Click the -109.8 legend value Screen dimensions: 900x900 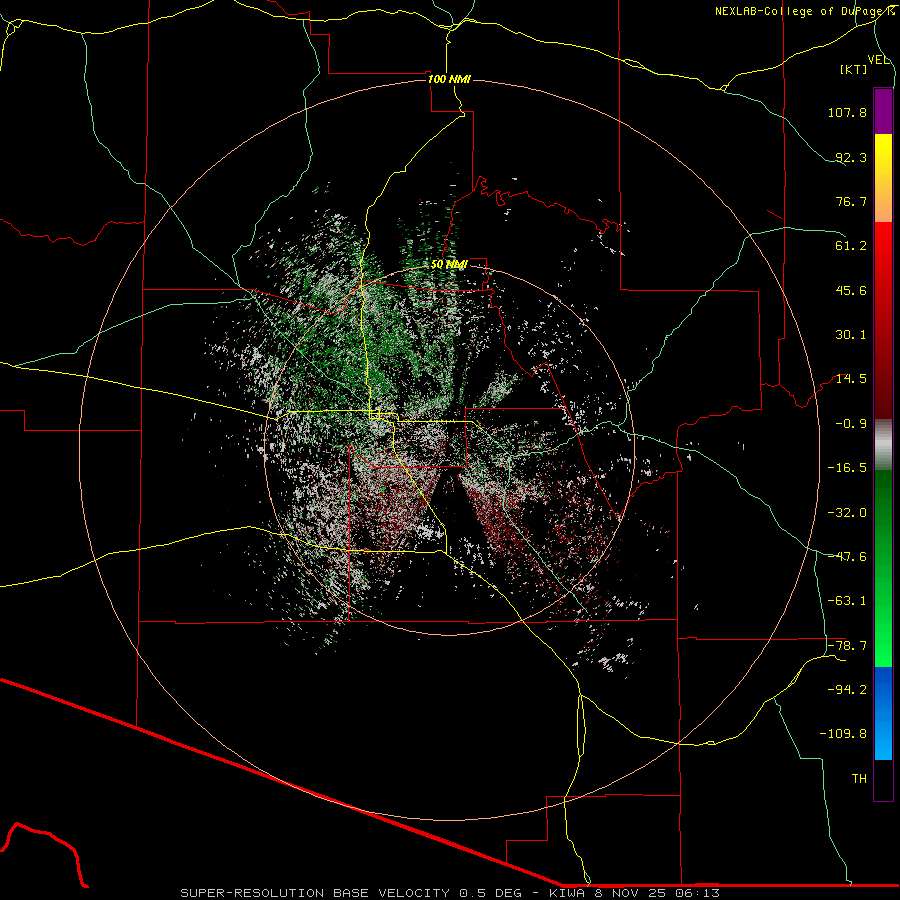click(x=843, y=734)
